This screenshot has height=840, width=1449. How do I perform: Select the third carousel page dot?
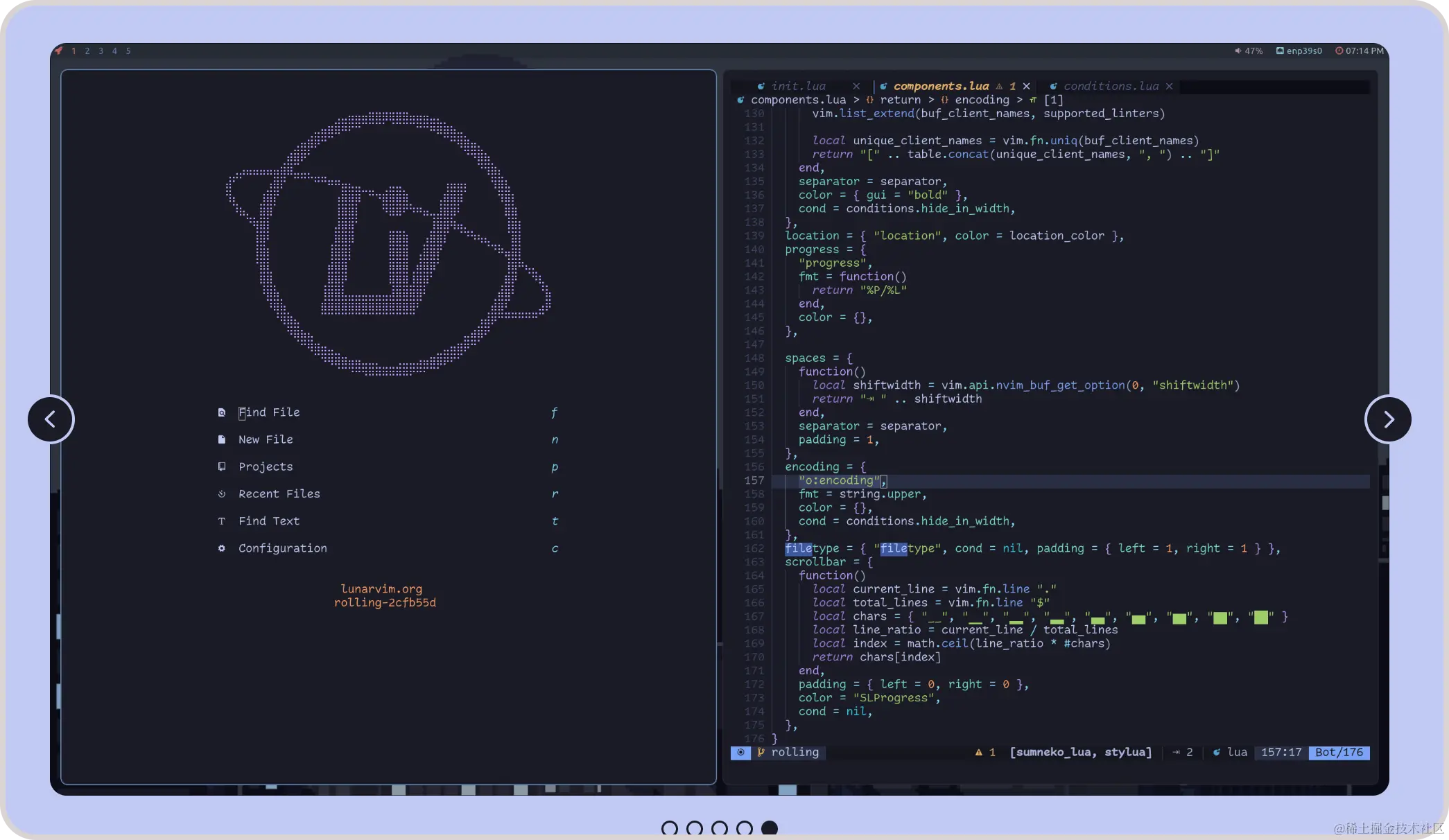[720, 828]
